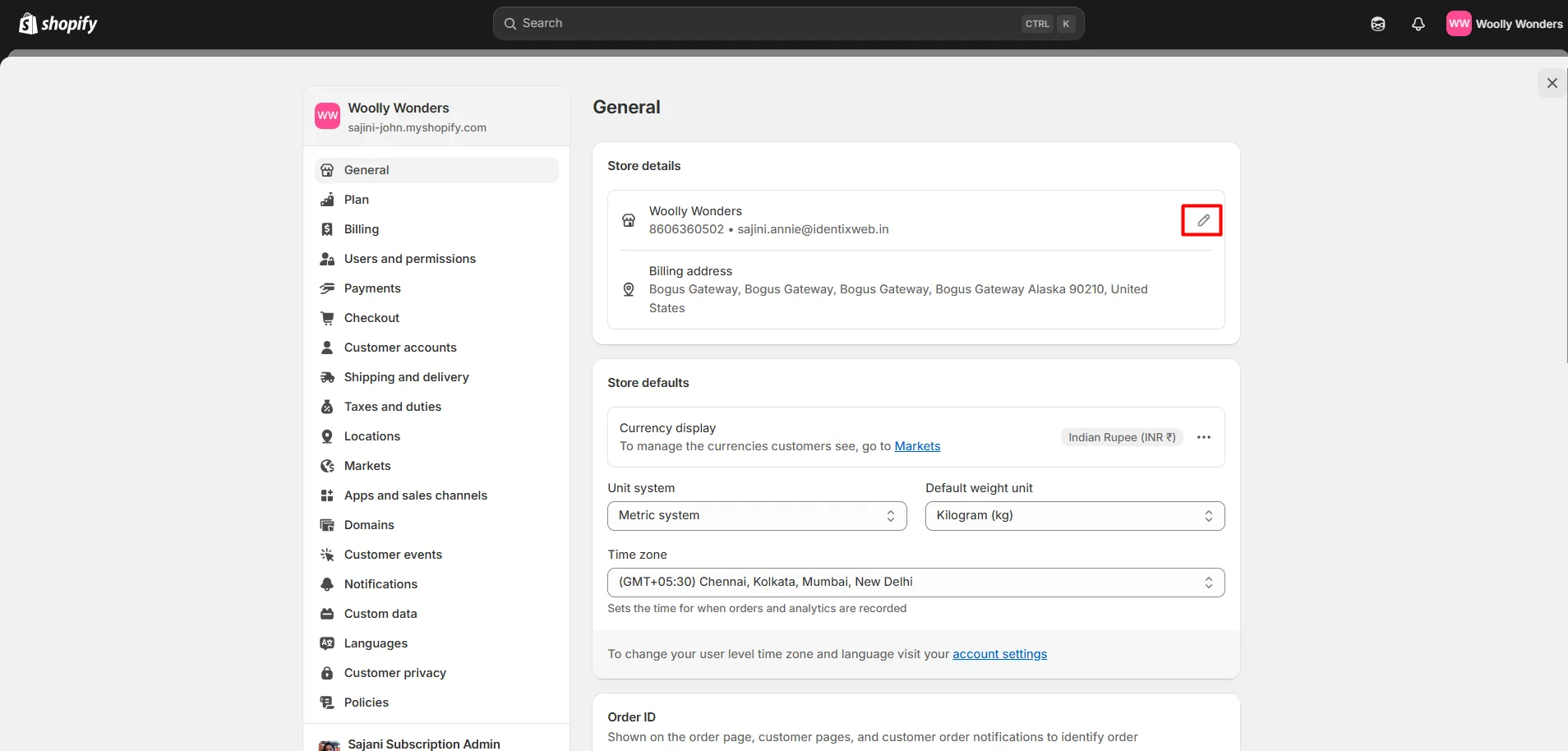The image size is (1568, 751).
Task: Open the notifications bell in top bar
Action: pyautogui.click(x=1418, y=24)
